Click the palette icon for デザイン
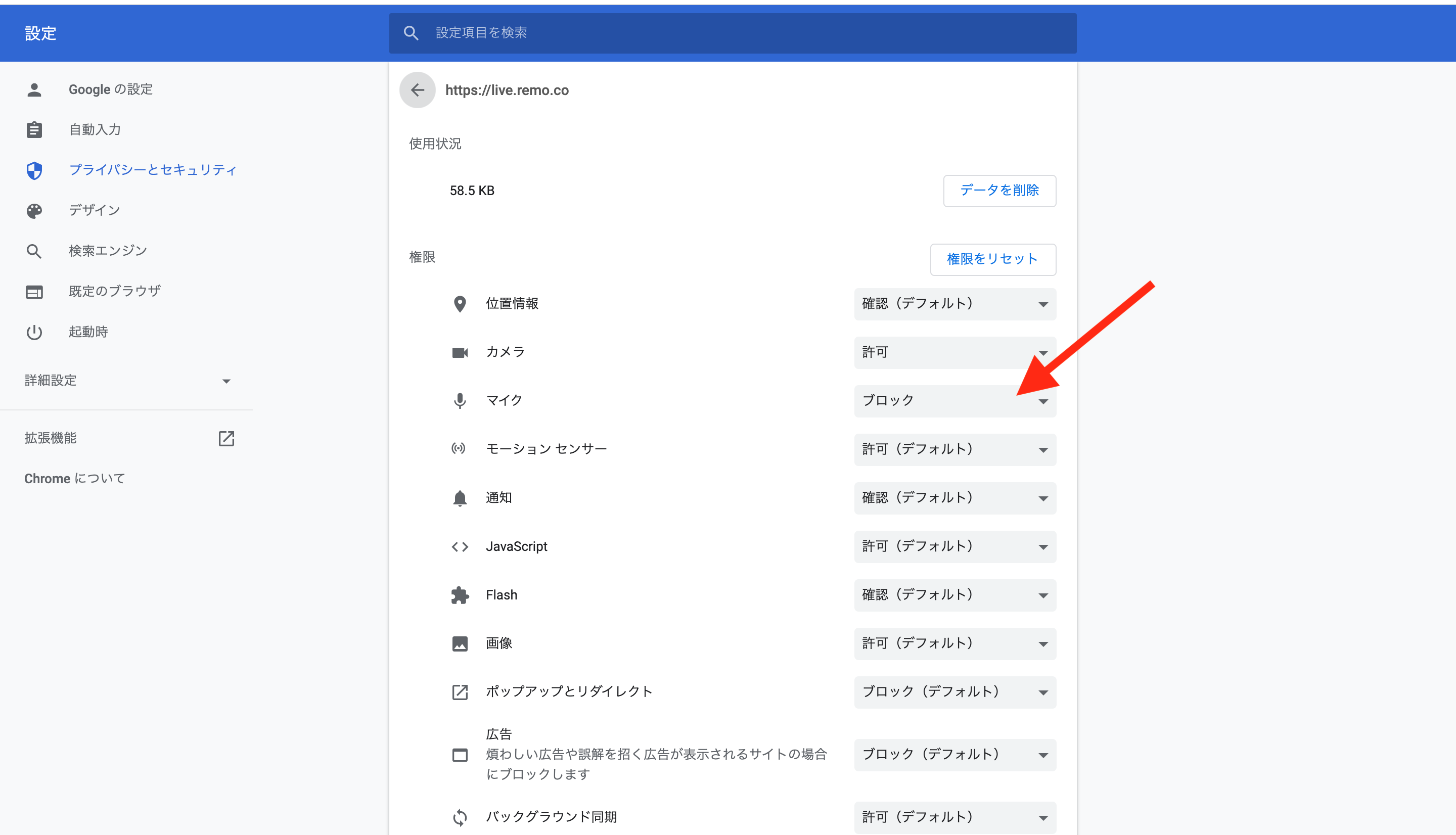Screen dimensions: 1456x835 tap(34, 210)
